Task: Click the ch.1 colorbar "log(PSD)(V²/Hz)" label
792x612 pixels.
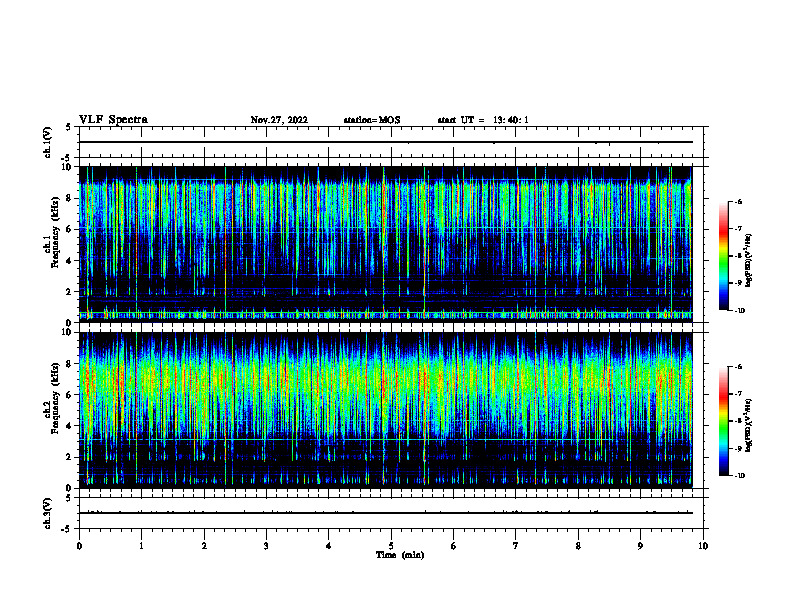Action: click(x=749, y=261)
